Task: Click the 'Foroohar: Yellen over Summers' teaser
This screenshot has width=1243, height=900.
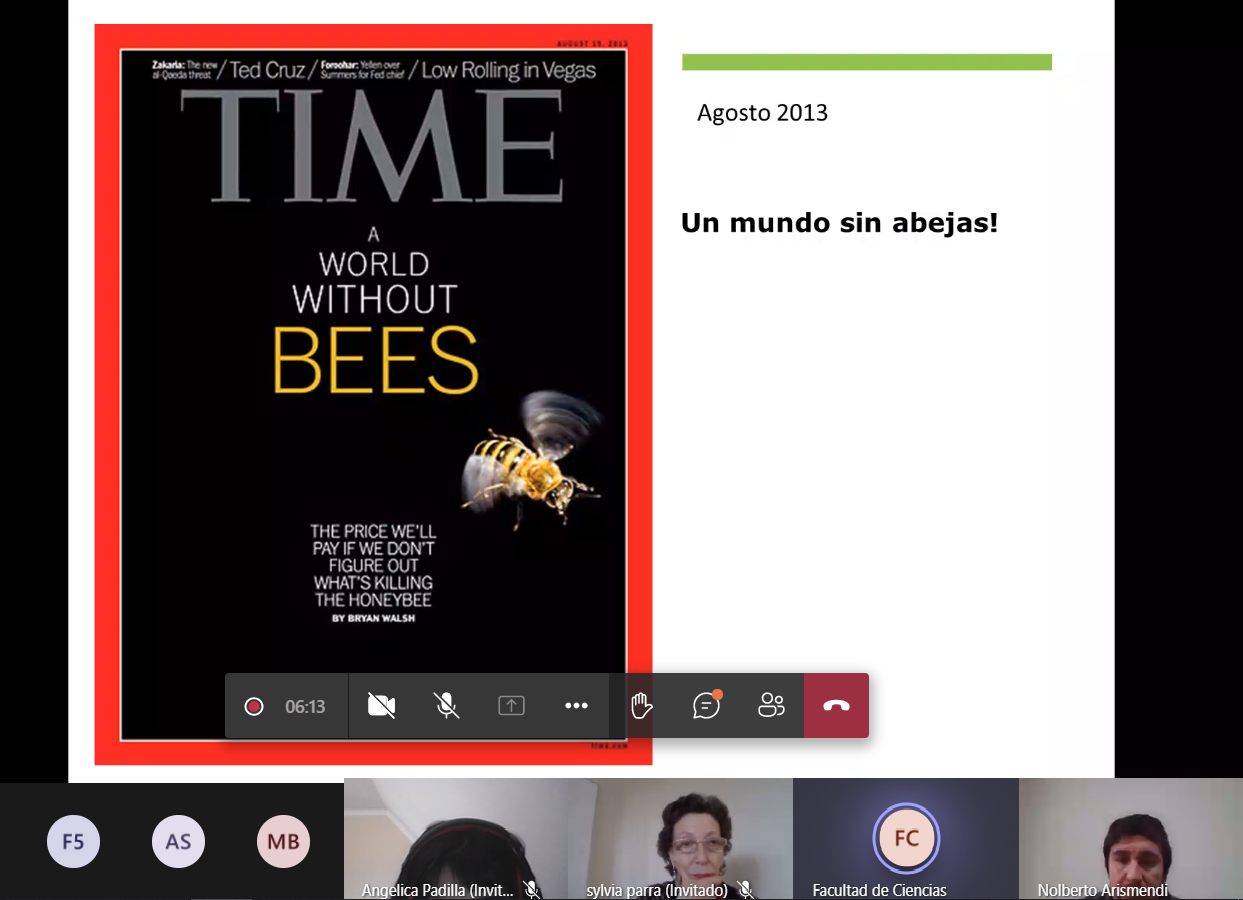Action: point(364,70)
